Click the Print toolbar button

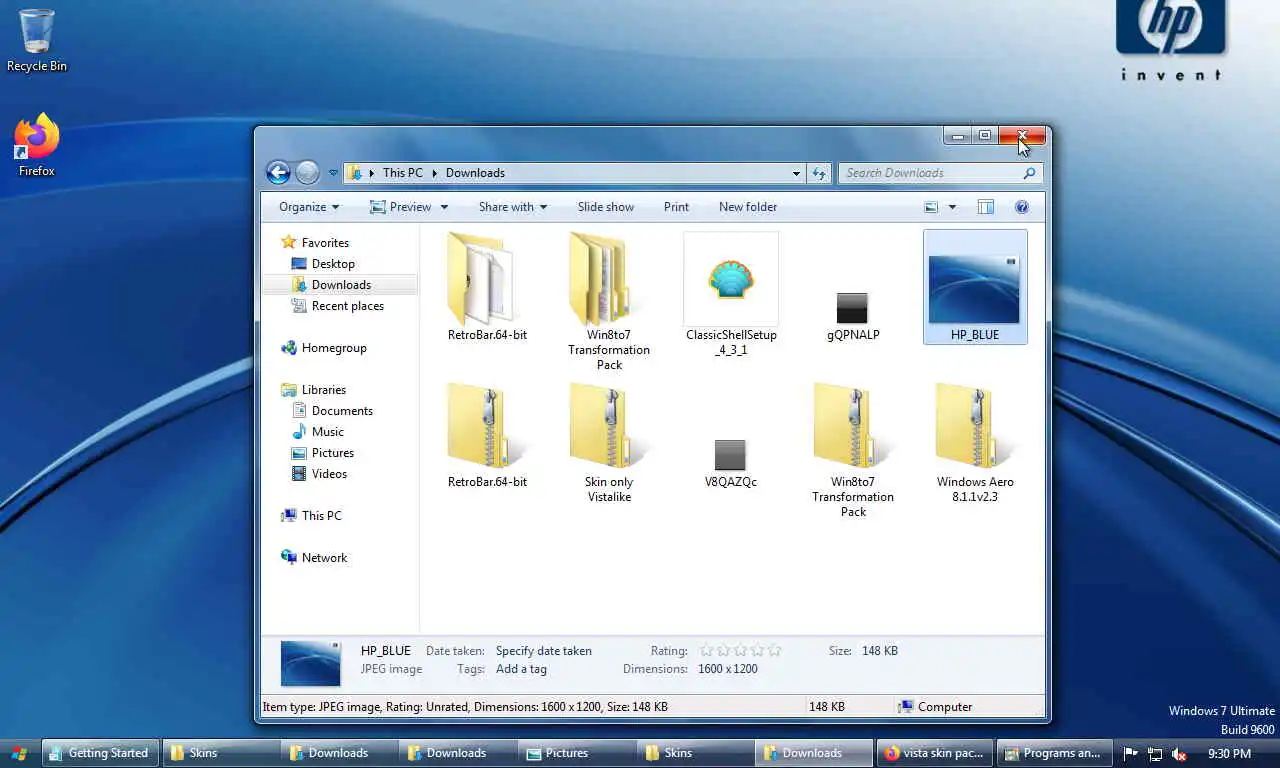point(676,207)
